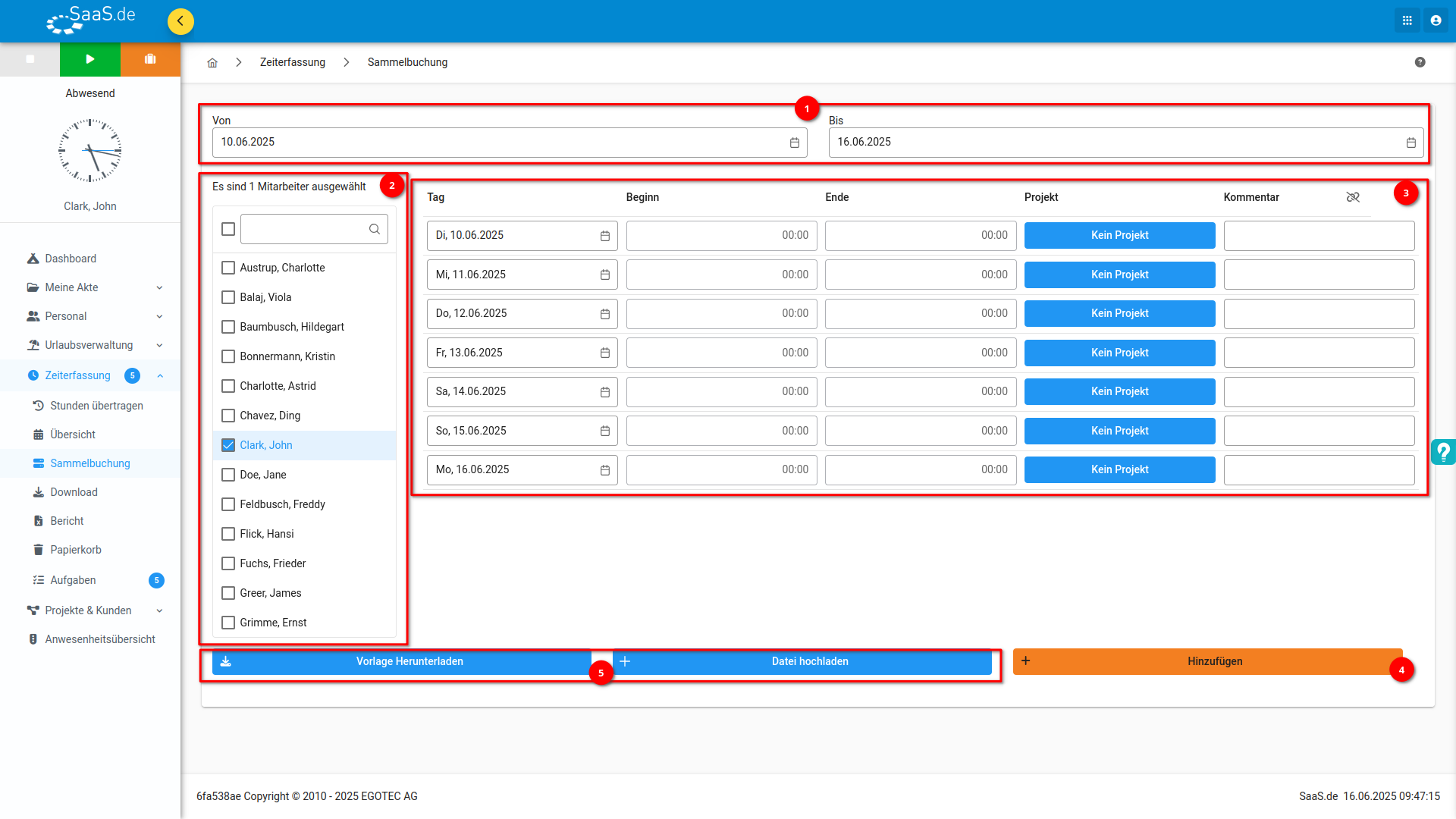The image size is (1456, 819).
Task: Click employee search field
Action: (x=314, y=229)
